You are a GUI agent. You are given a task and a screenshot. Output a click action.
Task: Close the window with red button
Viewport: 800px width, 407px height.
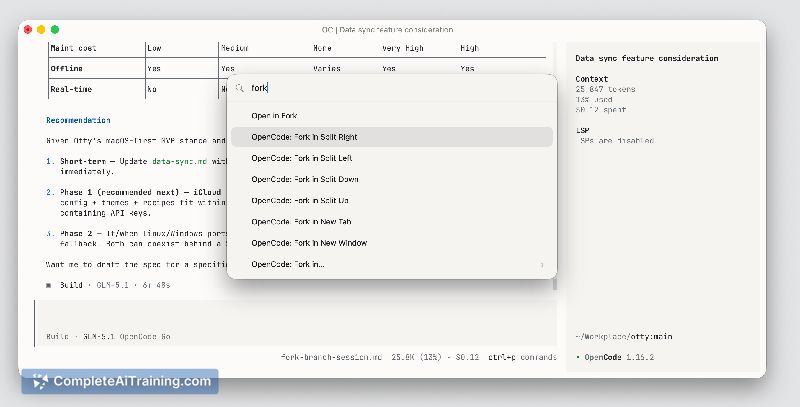tap(28, 30)
